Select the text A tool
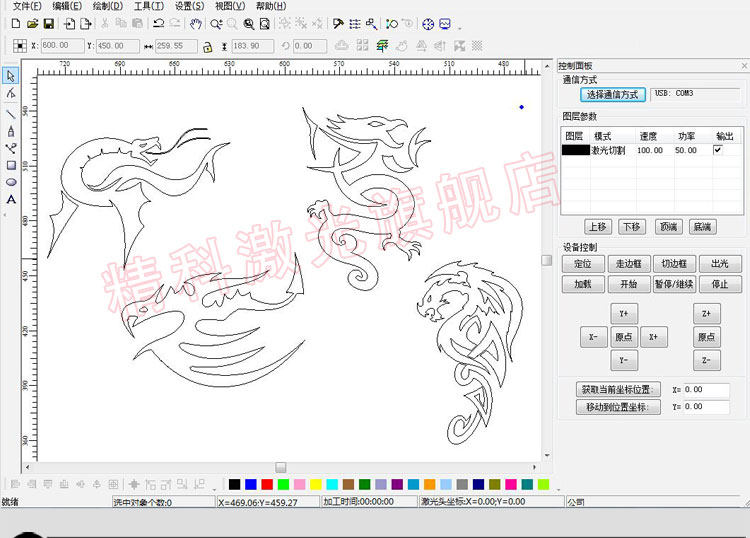This screenshot has height=538, width=750. point(11,199)
